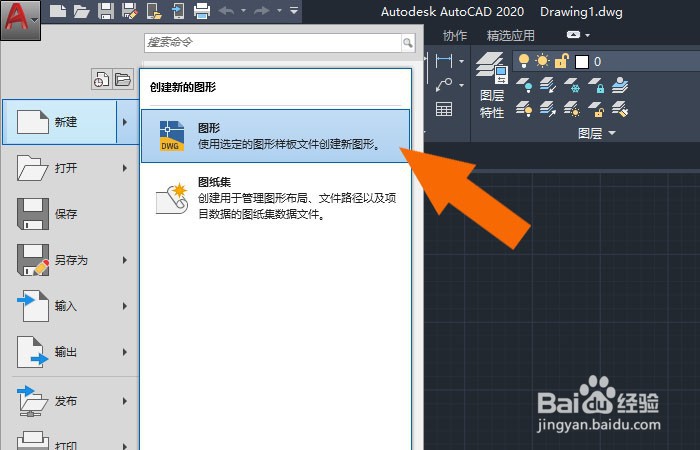
Task: Select the 输出 menu item
Action: click(x=59, y=352)
